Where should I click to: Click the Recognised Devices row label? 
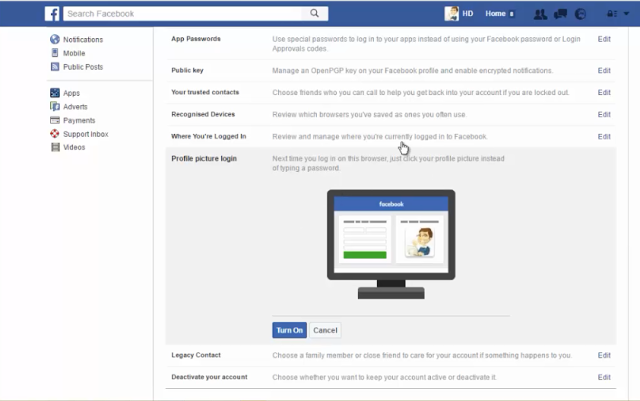click(203, 114)
